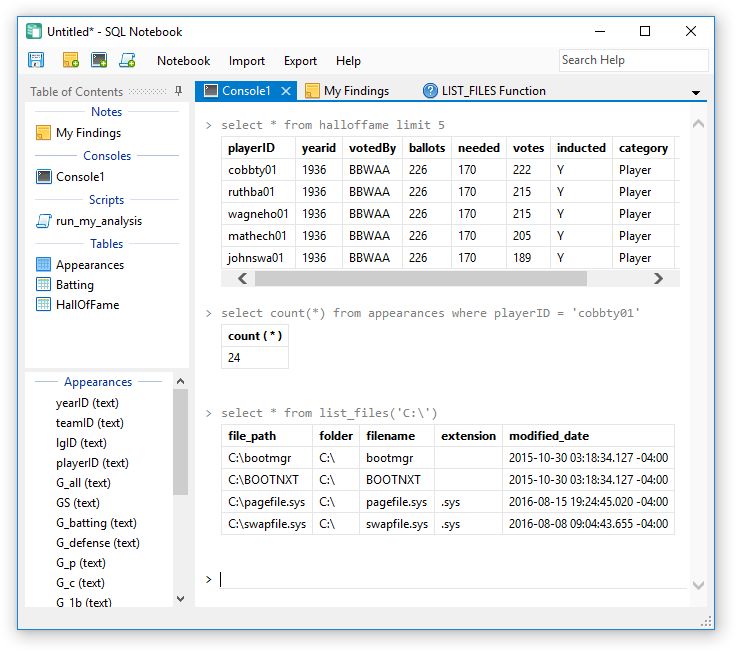Select HallOfFame in the Tables list
The height and width of the screenshot is (652, 736).
pyautogui.click(x=87, y=305)
